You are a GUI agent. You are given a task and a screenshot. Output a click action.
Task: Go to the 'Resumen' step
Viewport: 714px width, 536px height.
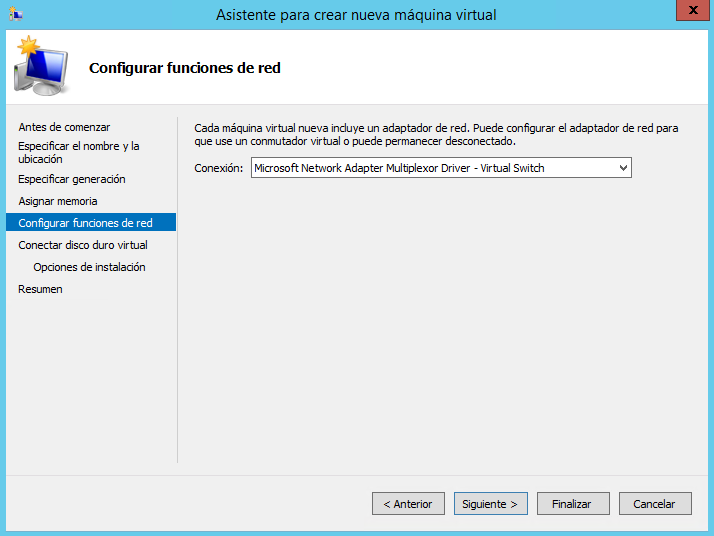40,289
